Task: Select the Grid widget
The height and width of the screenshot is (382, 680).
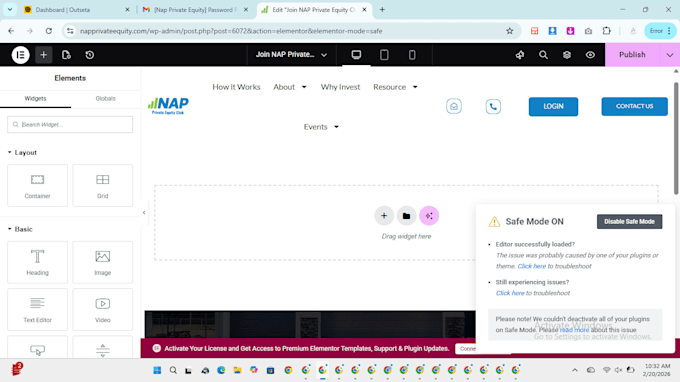Action: pos(103,186)
